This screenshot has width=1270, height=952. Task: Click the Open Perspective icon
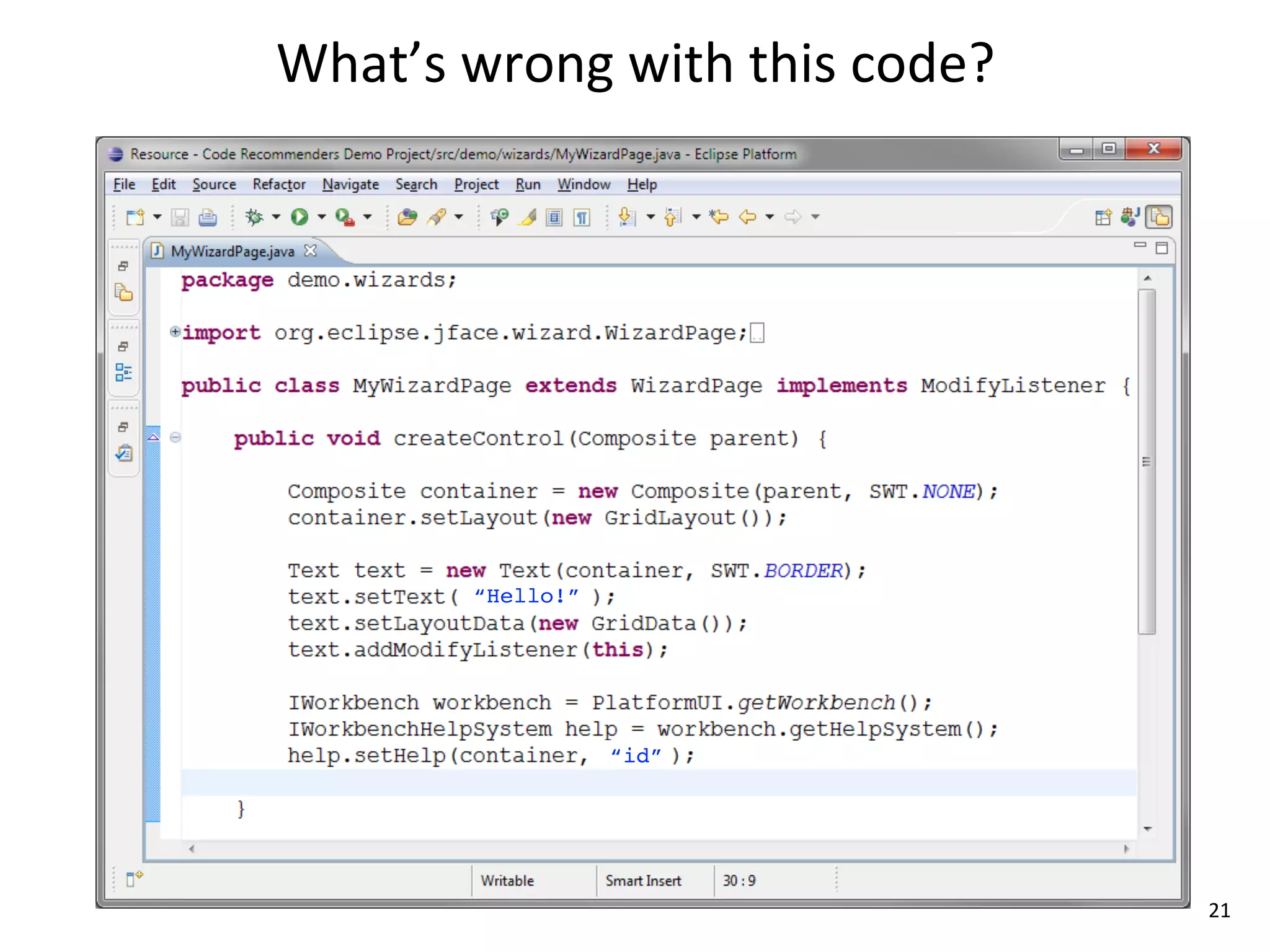pos(1103,218)
